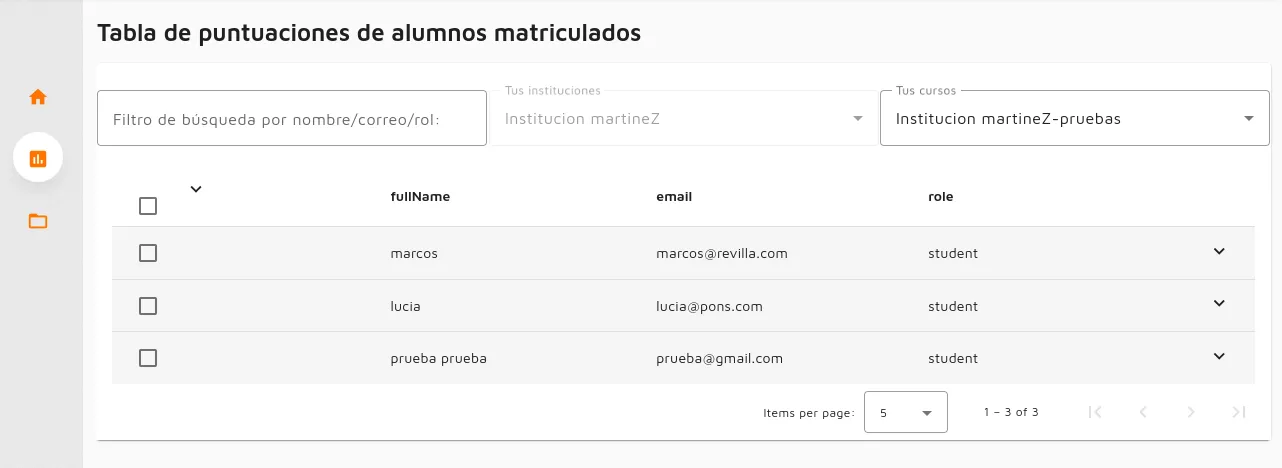Image resolution: width=1282 pixels, height=468 pixels.
Task: Open the scores chart sidebar icon
Action: point(38,158)
